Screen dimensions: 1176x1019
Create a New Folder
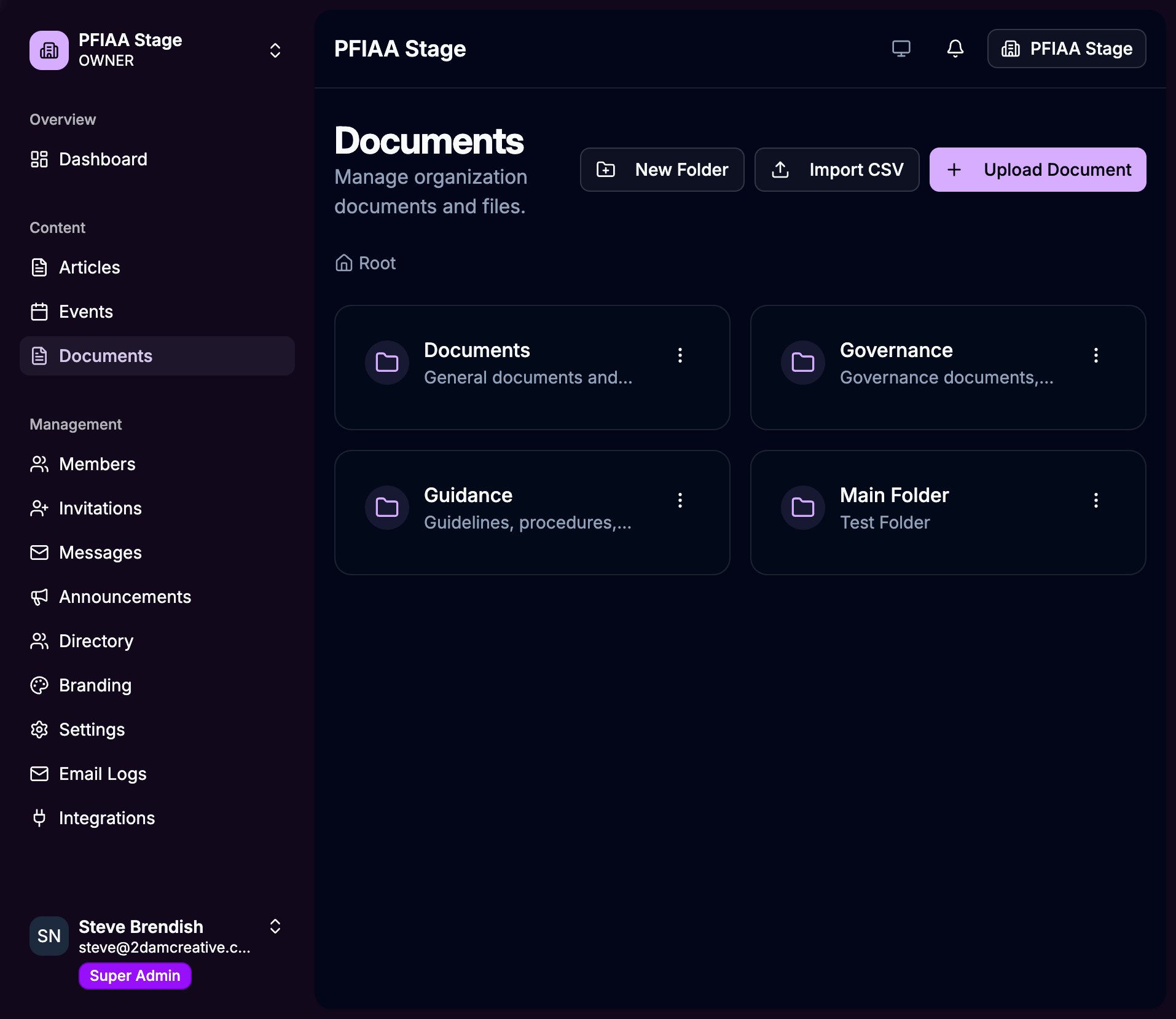(x=662, y=170)
